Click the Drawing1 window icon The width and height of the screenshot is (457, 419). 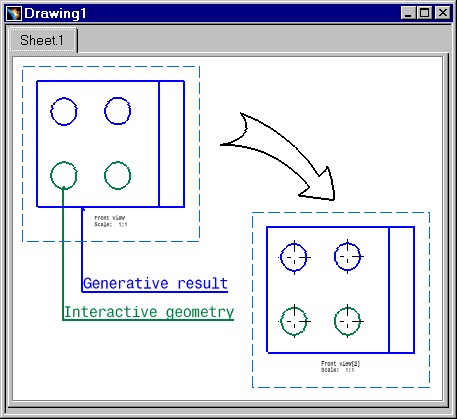click(x=14, y=13)
